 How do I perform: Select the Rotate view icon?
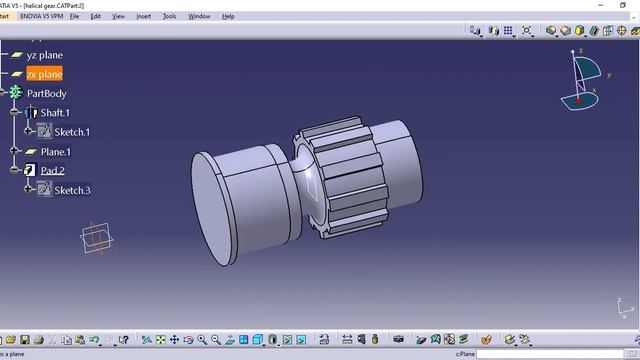[x=188, y=340]
